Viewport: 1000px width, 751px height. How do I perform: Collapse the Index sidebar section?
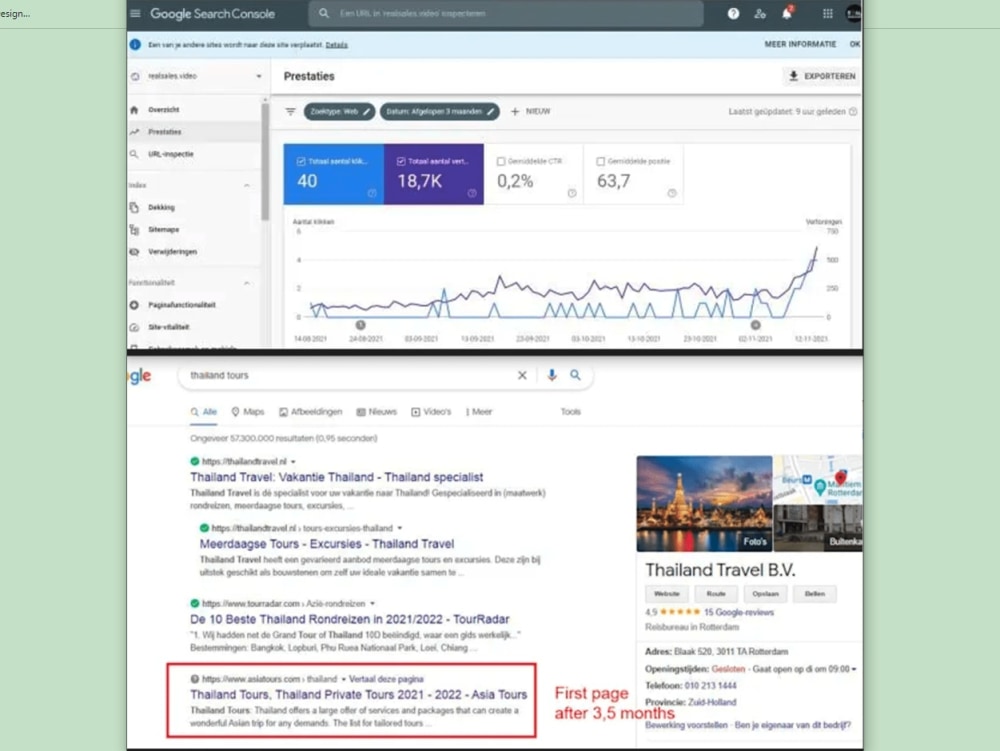click(x=247, y=186)
